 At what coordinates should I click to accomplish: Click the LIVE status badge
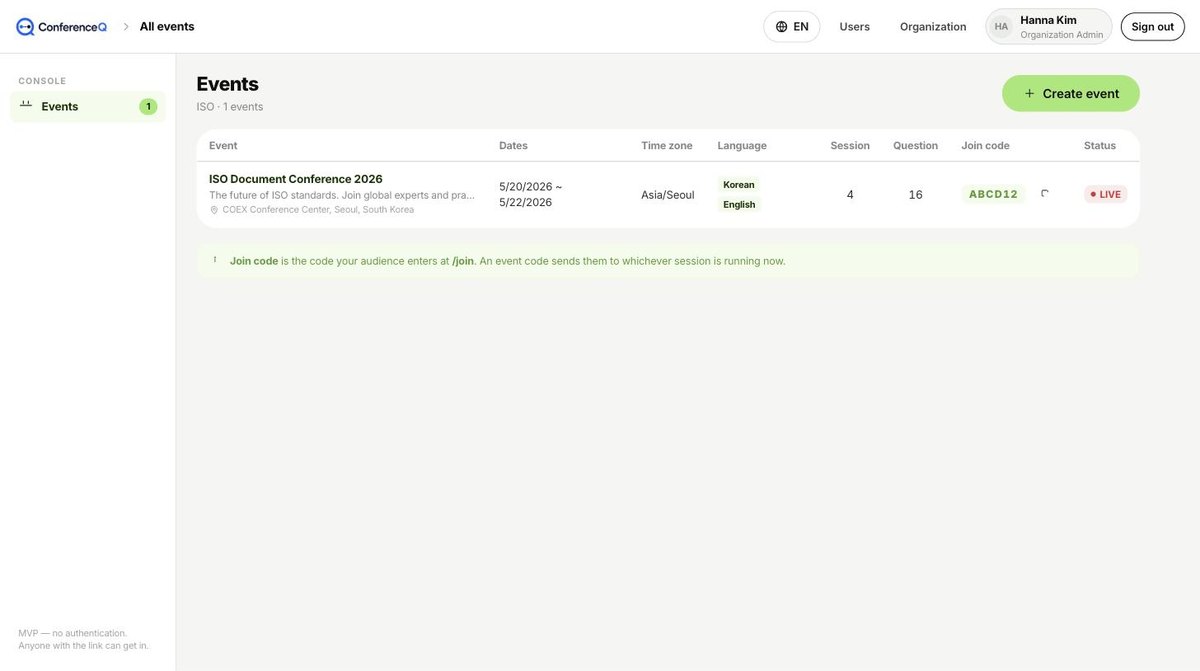pos(1105,194)
